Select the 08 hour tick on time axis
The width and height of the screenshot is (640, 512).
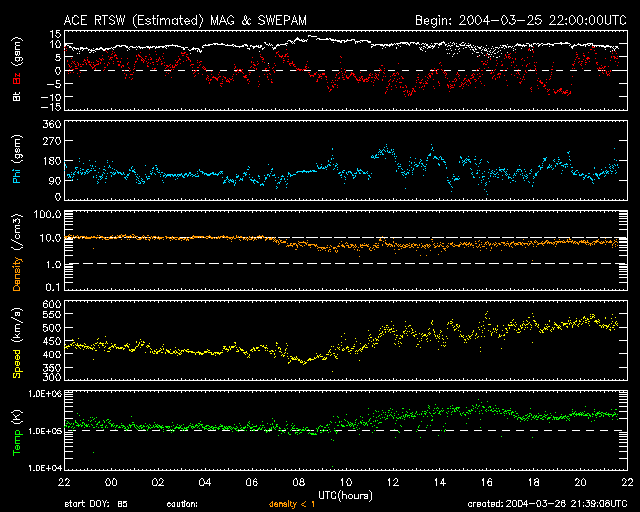(298, 482)
